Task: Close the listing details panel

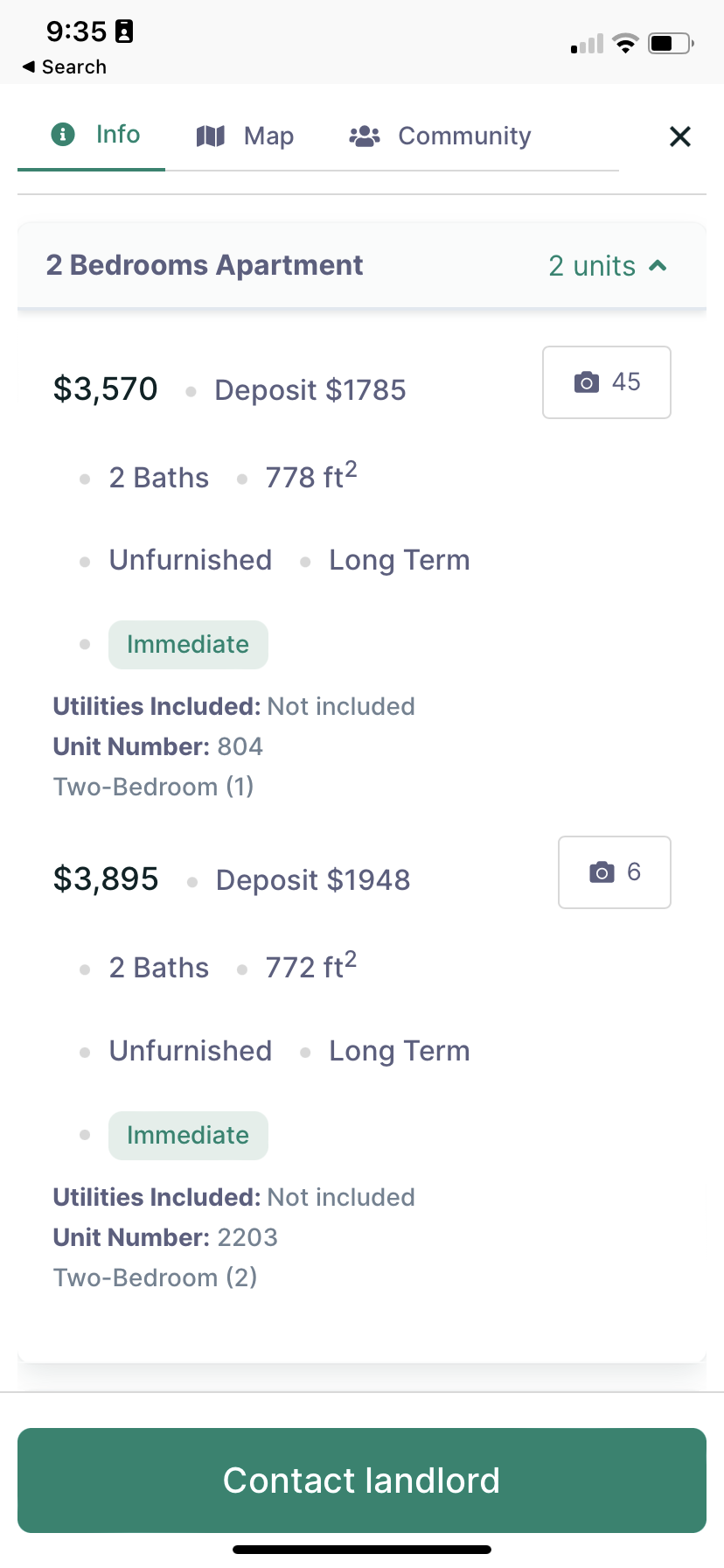Action: click(680, 136)
